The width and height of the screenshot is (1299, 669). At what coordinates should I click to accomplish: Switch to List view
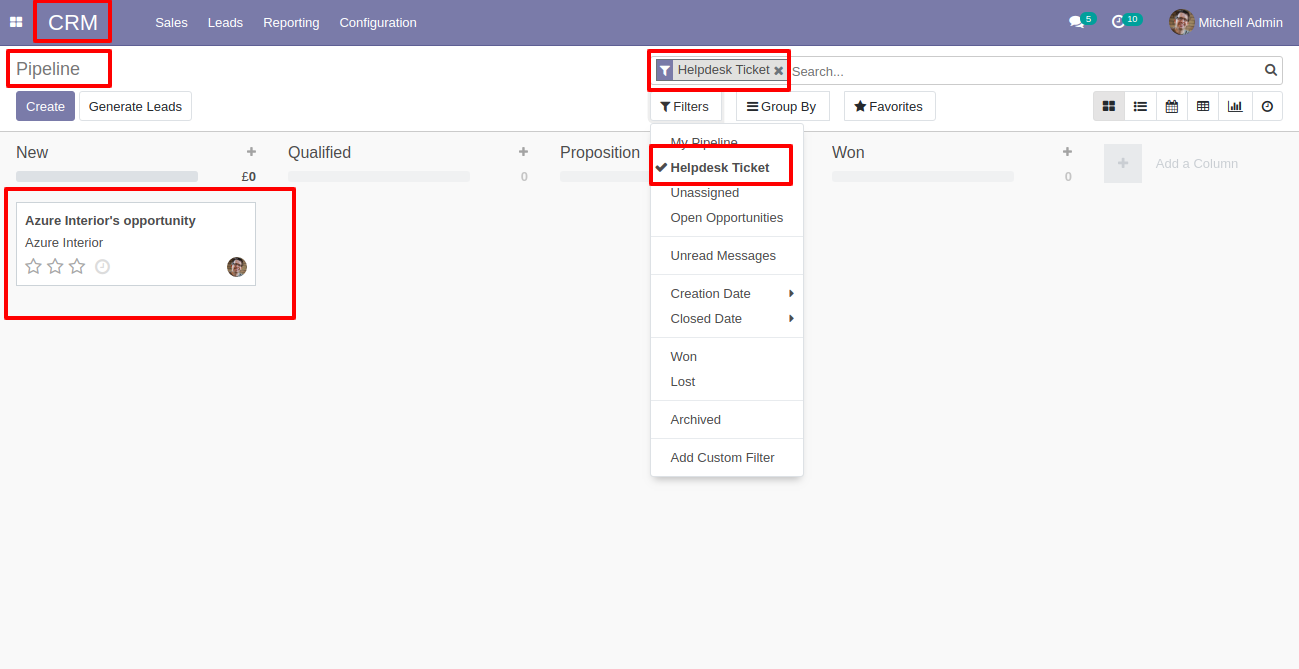tap(1140, 106)
